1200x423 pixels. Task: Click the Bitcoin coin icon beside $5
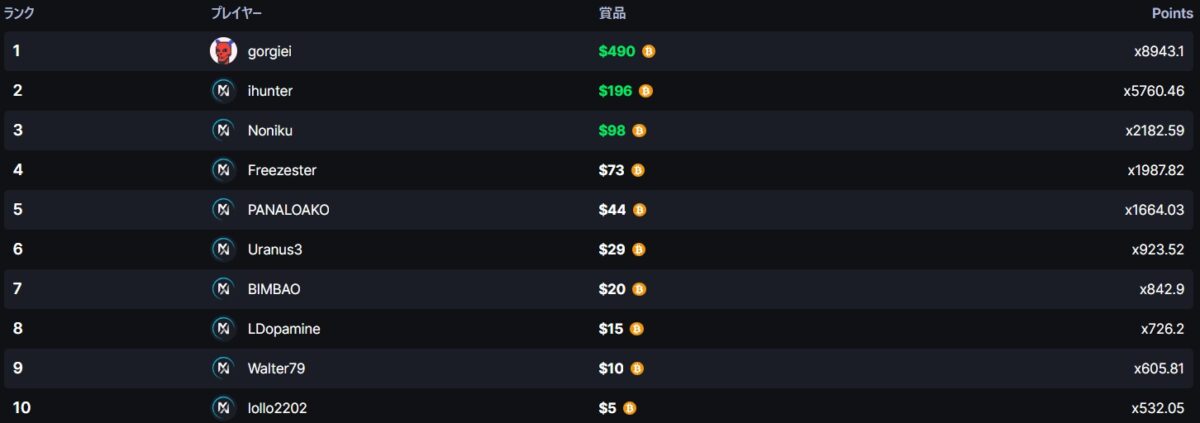[x=630, y=408]
